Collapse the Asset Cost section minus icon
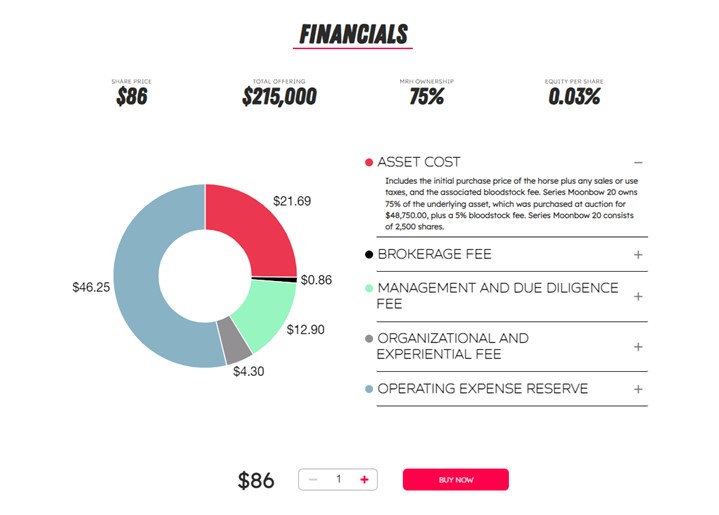The image size is (719, 515). tap(638, 162)
